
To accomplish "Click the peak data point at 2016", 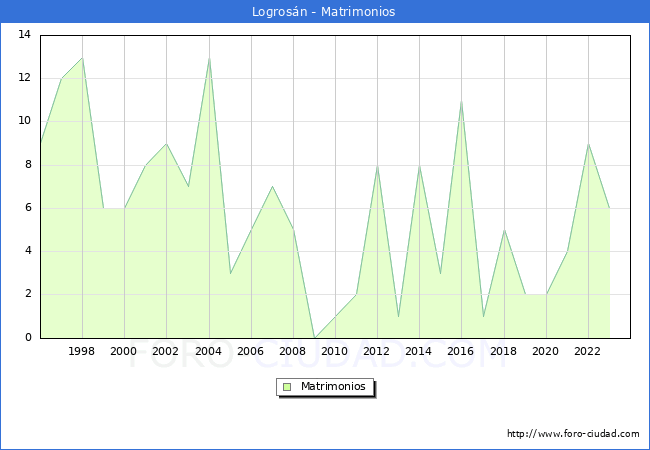I will 461,100.
